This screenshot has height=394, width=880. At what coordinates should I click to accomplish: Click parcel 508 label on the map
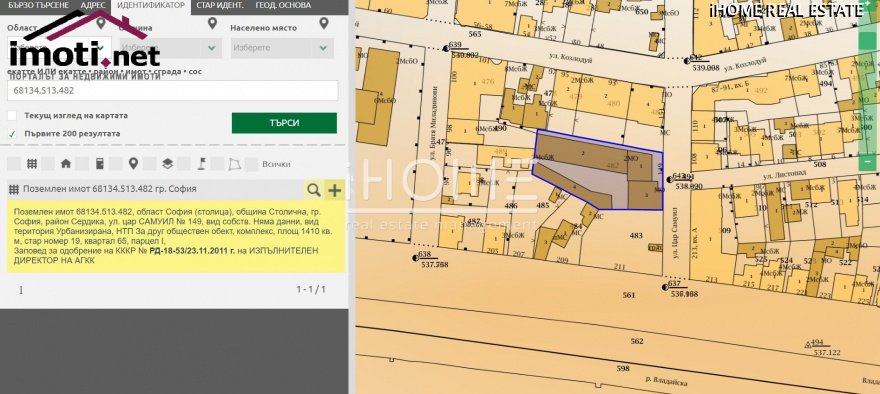[820, 164]
